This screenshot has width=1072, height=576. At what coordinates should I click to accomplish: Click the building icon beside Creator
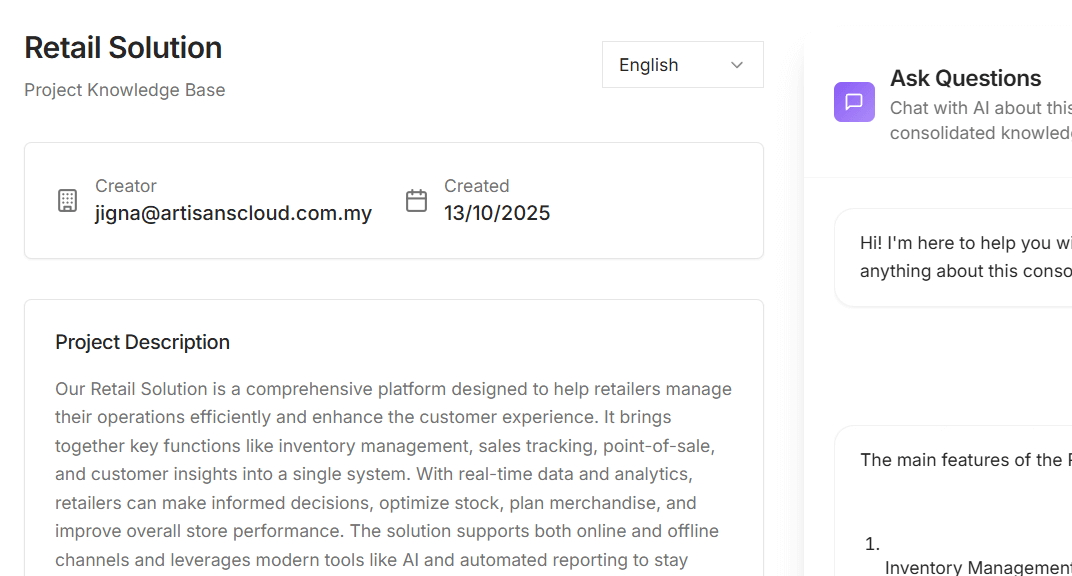coord(67,200)
